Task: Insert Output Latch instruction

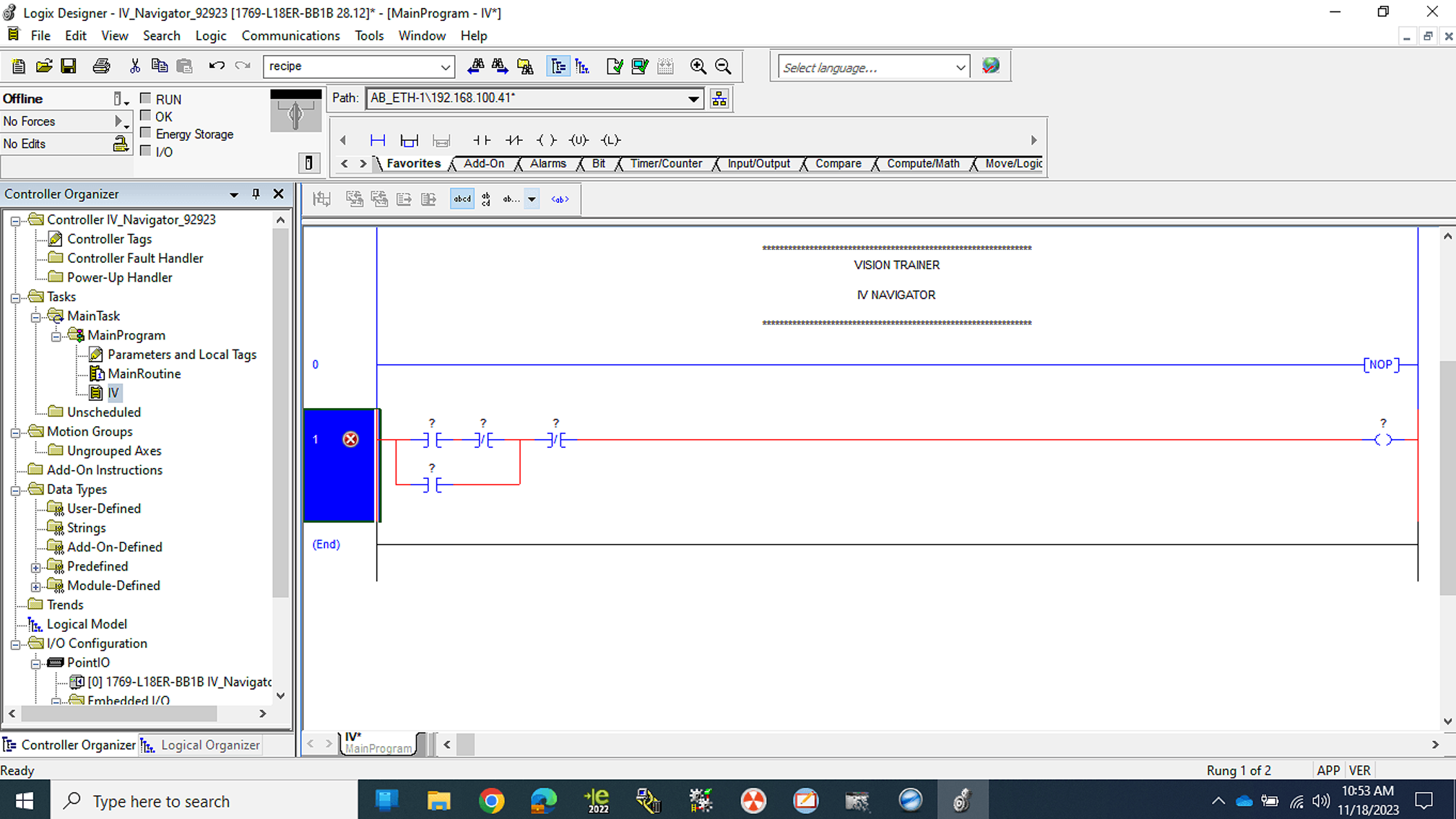Action: coord(610,140)
